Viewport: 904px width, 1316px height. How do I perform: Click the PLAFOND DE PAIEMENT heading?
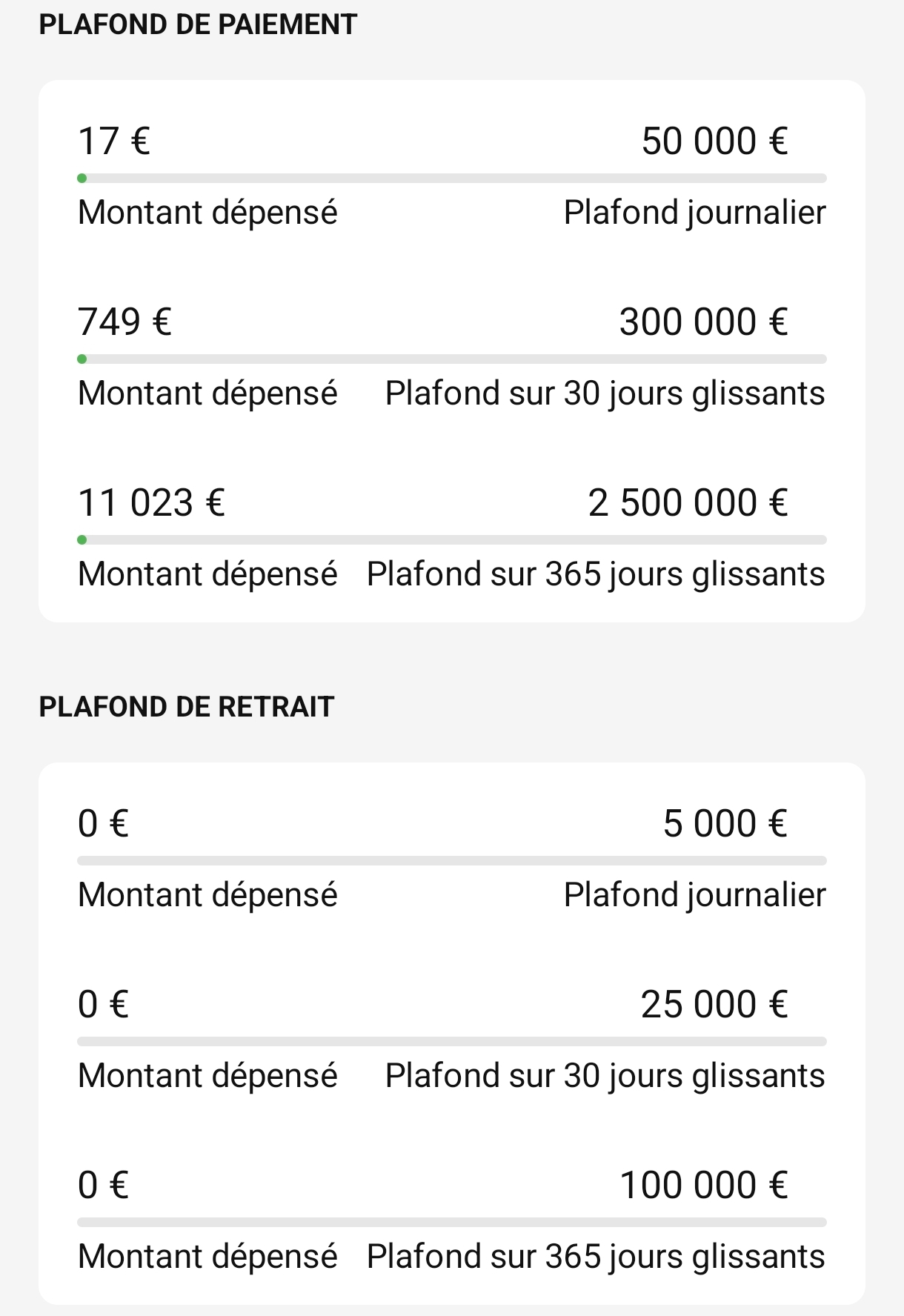point(198,24)
